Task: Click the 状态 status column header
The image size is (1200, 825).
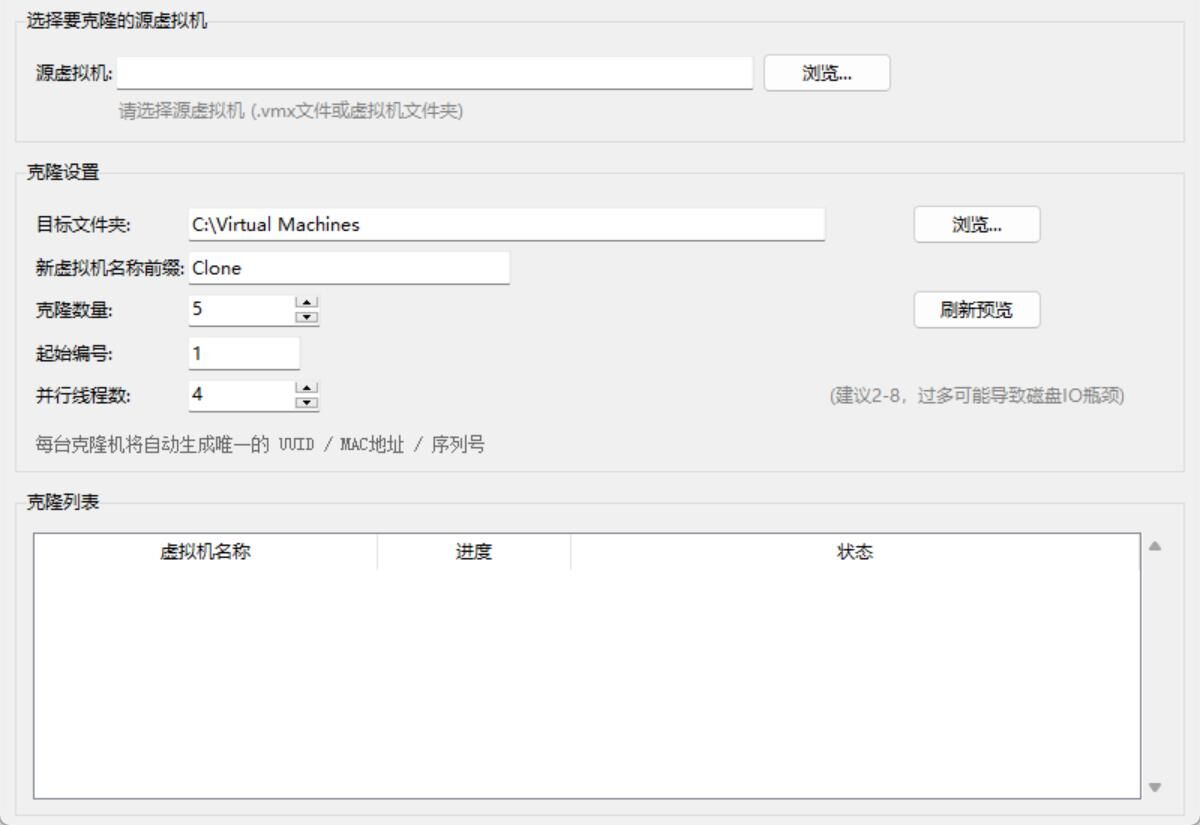Action: (x=854, y=552)
